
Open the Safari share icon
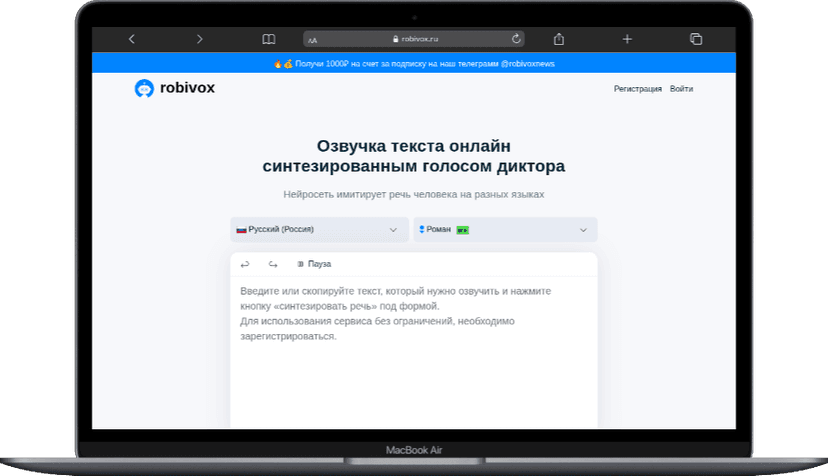tap(559, 39)
